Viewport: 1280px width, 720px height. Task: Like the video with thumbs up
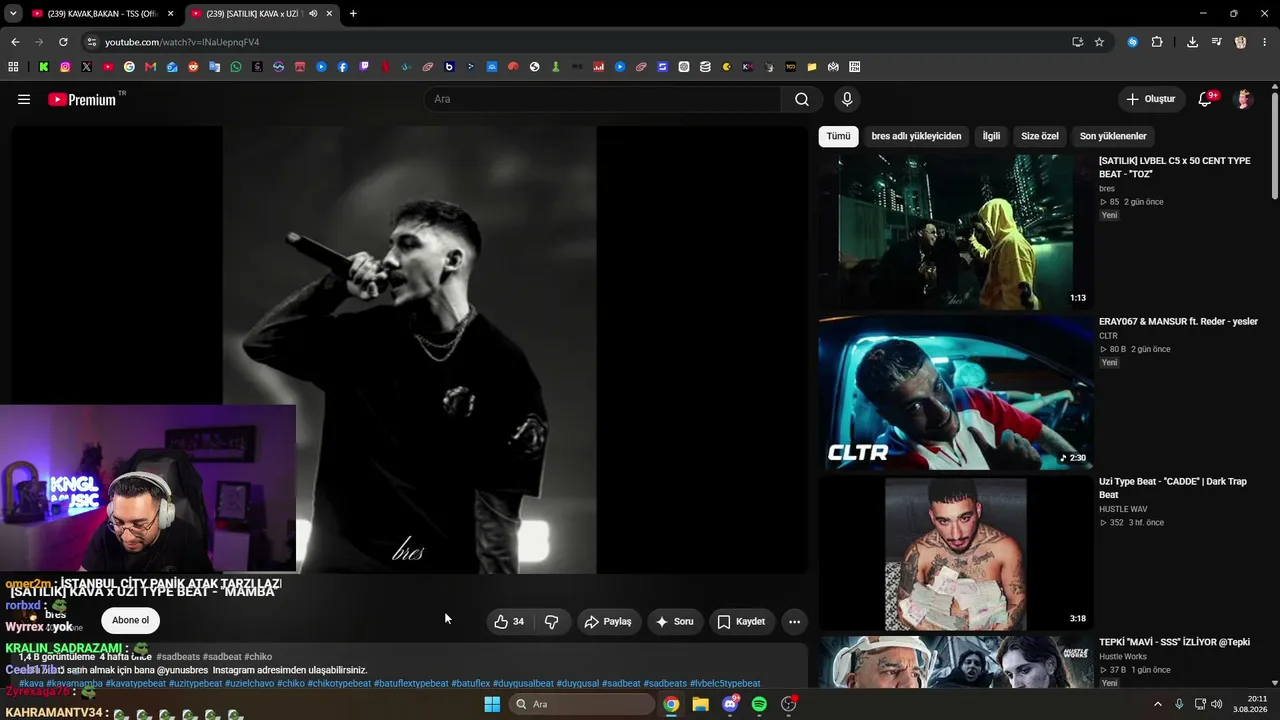509,622
